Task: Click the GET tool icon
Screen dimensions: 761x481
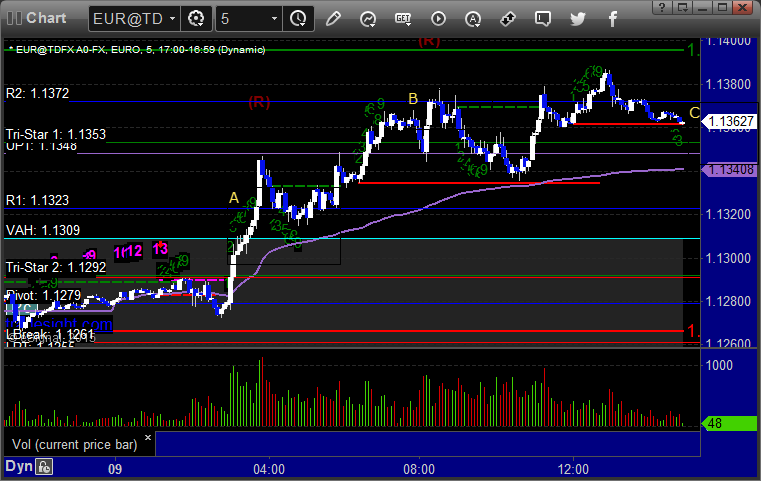Action: 403,19
